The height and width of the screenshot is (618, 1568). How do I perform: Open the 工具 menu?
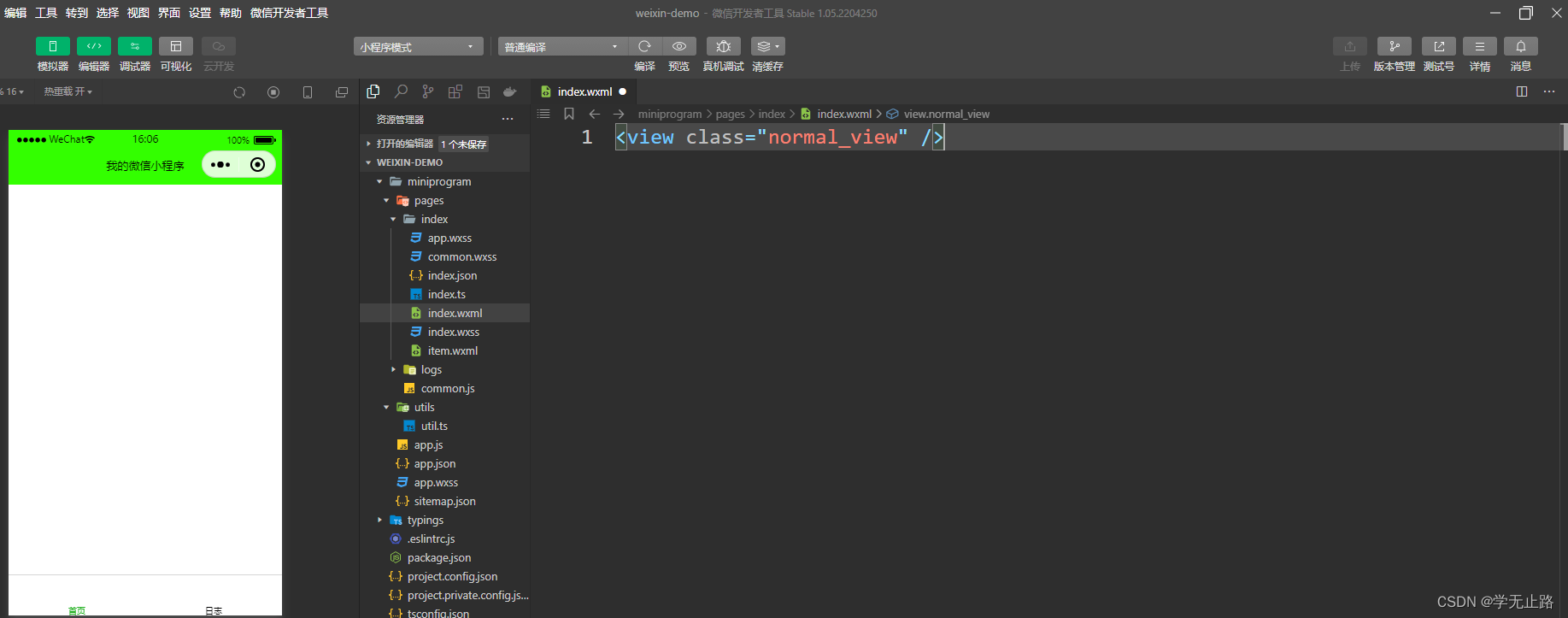[x=46, y=13]
